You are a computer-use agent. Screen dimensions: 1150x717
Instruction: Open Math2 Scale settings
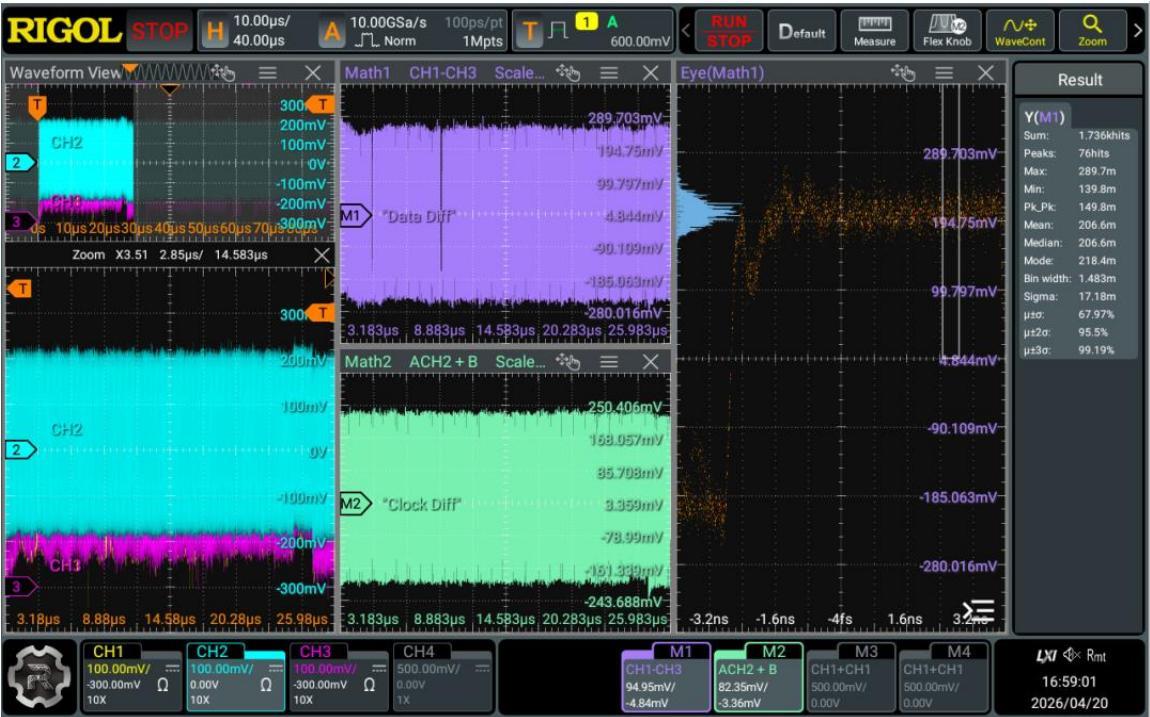520,361
